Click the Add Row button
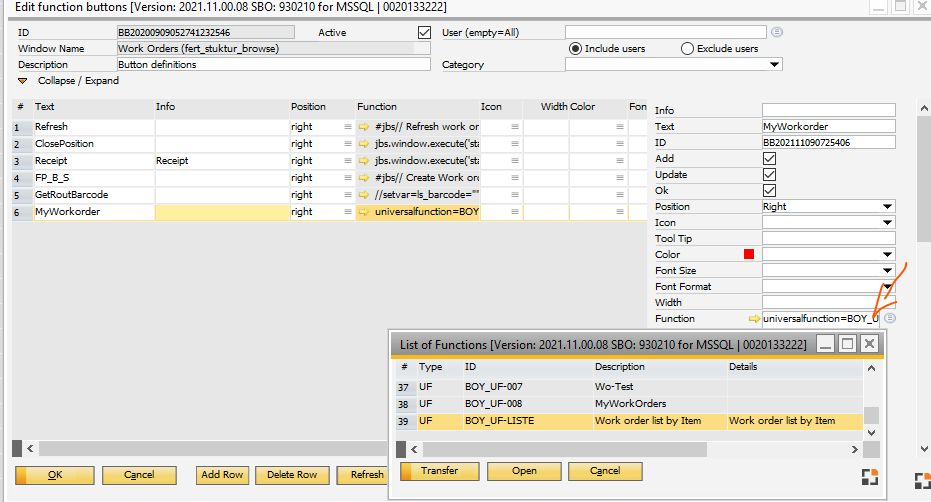This screenshot has height=502, width=931. 222,474
